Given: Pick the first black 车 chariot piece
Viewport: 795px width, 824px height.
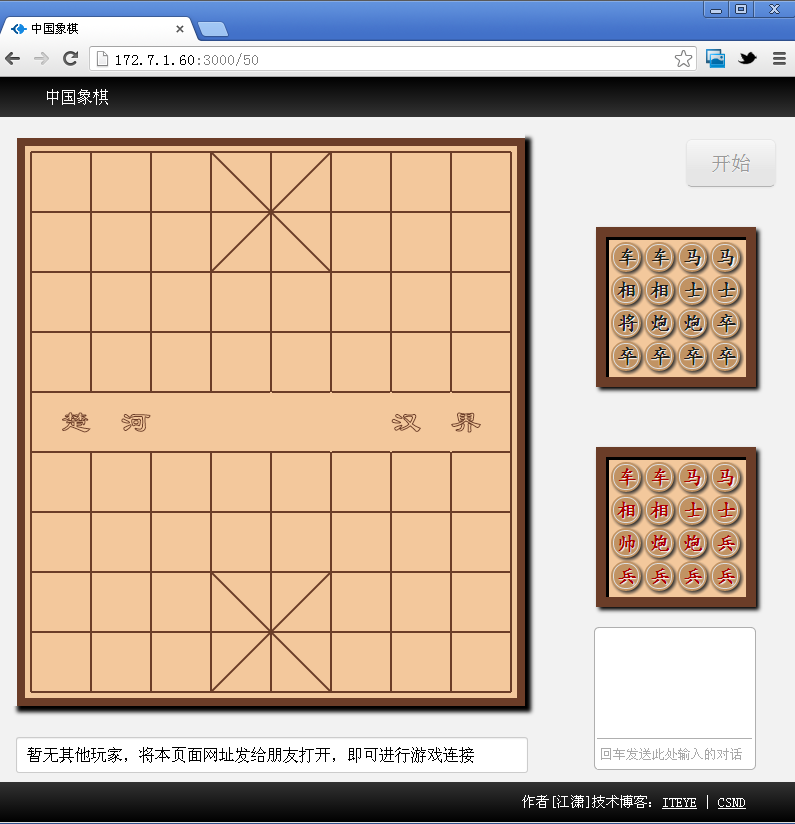Looking at the screenshot, I should (627, 257).
